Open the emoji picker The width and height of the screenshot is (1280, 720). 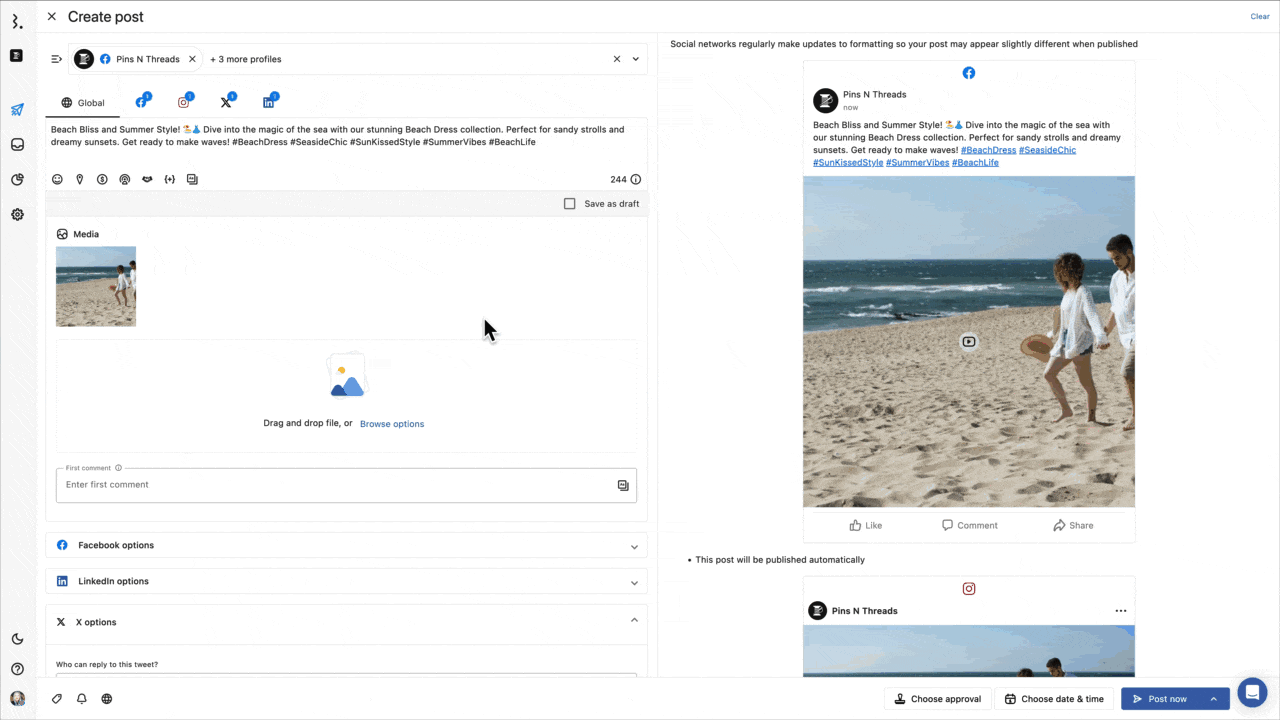57,180
